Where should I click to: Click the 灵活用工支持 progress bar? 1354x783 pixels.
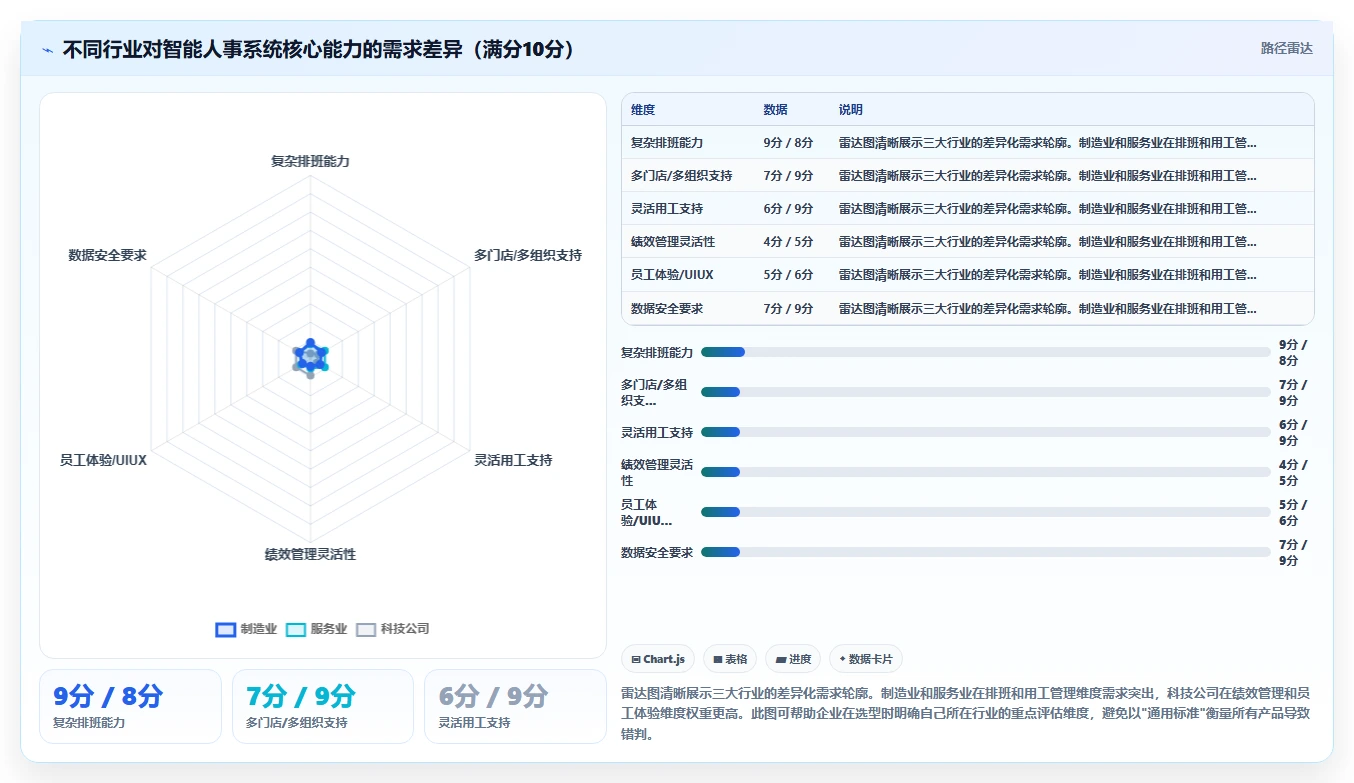click(x=985, y=432)
